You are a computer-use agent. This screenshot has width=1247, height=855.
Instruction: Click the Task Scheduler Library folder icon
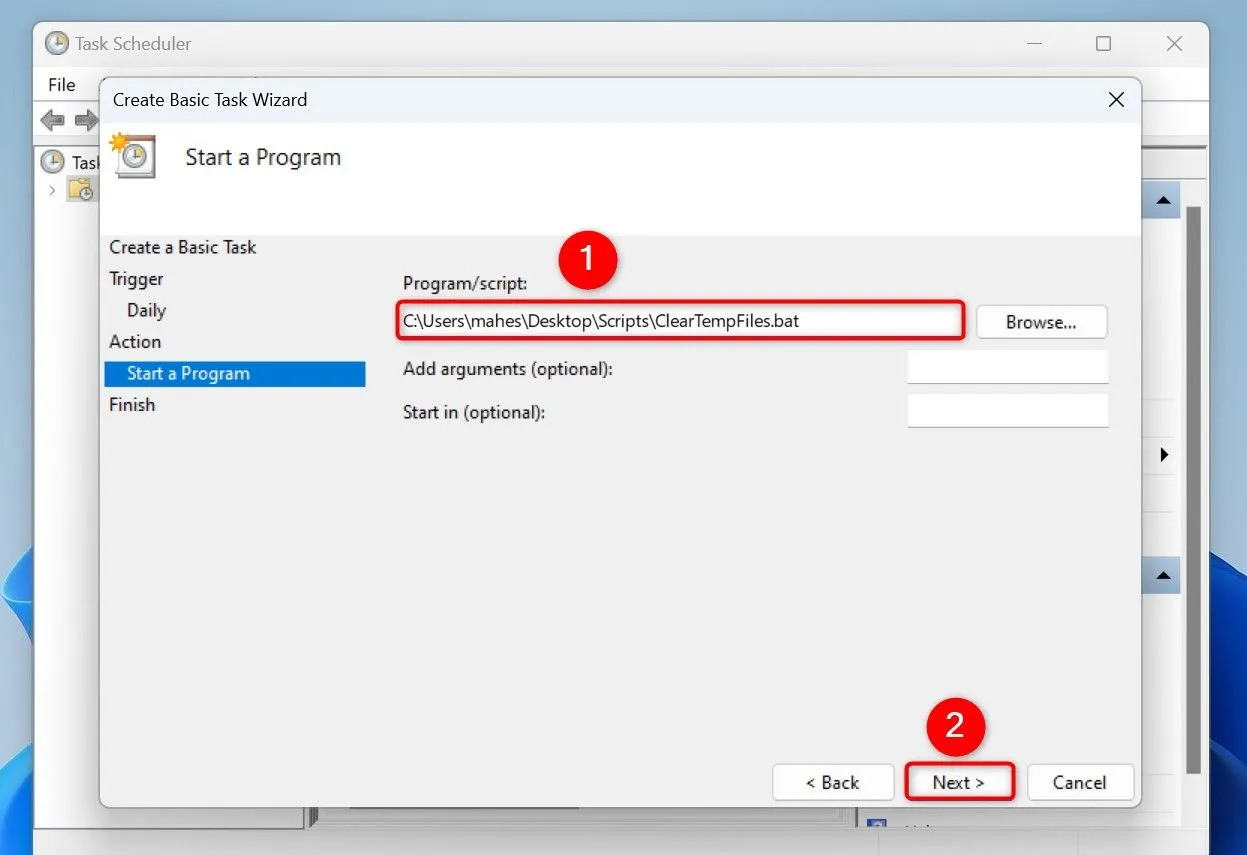coord(80,190)
